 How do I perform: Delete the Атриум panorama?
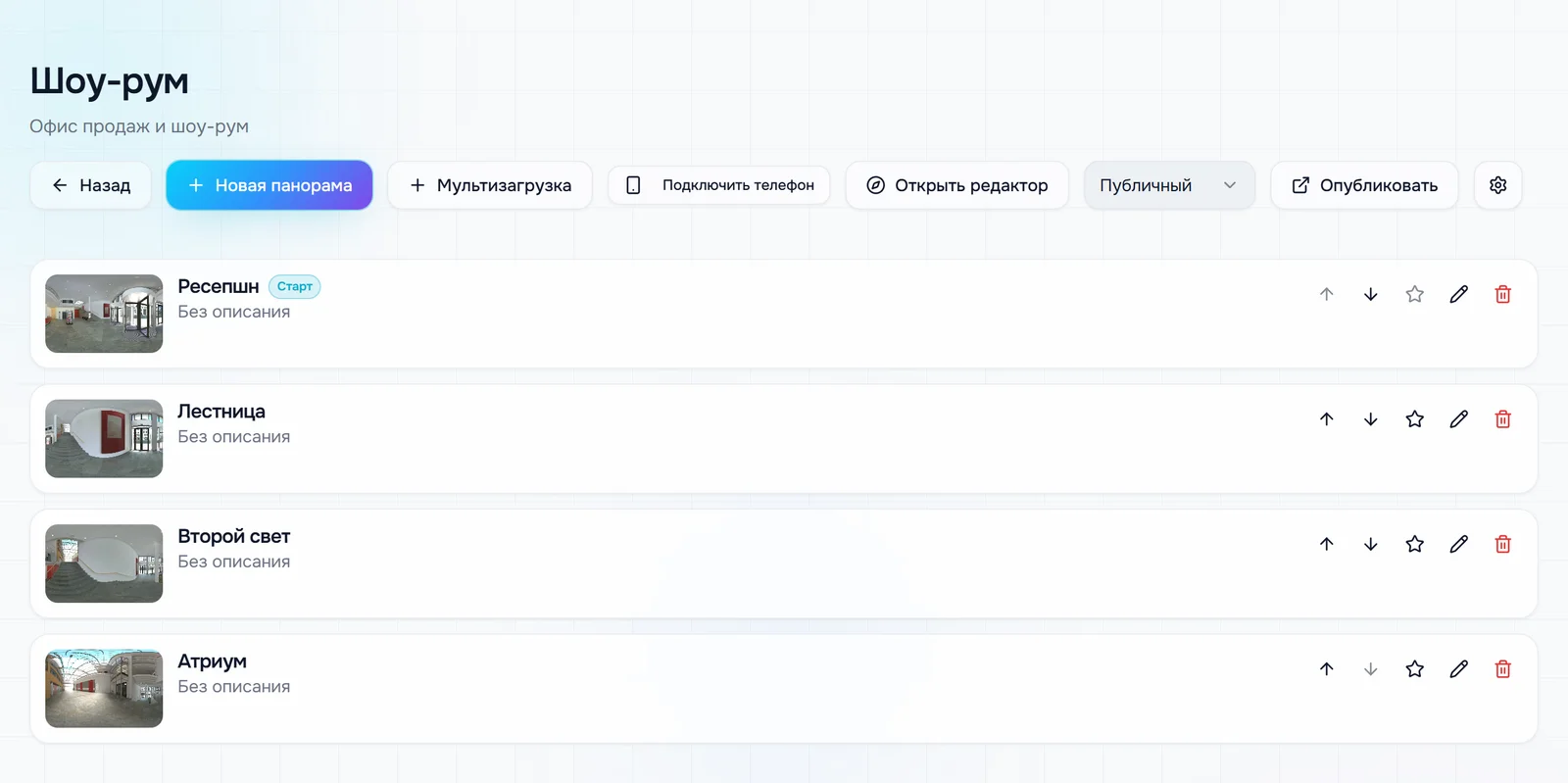[1502, 669]
